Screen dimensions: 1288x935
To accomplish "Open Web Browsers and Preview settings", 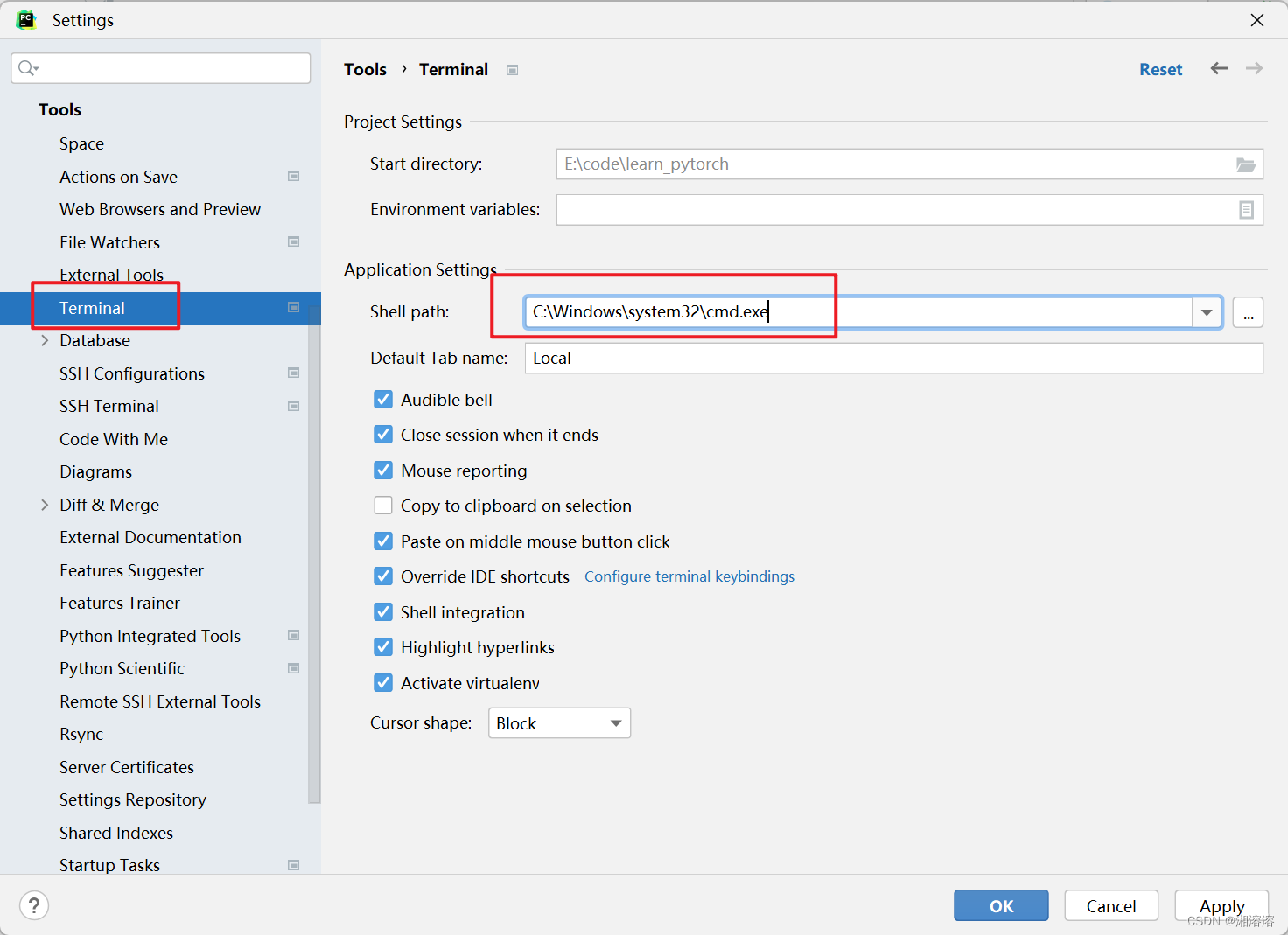I will [x=160, y=209].
